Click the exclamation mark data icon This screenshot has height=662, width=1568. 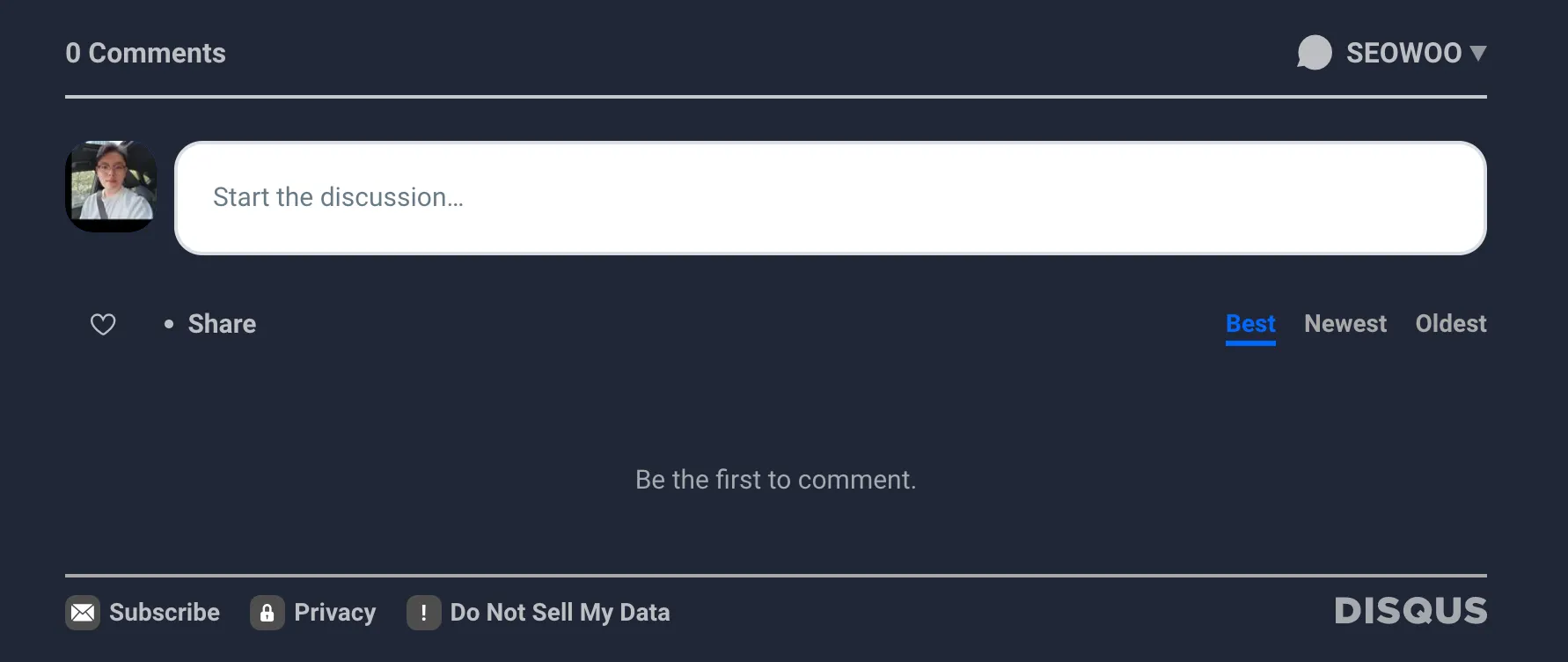pyautogui.click(x=423, y=613)
